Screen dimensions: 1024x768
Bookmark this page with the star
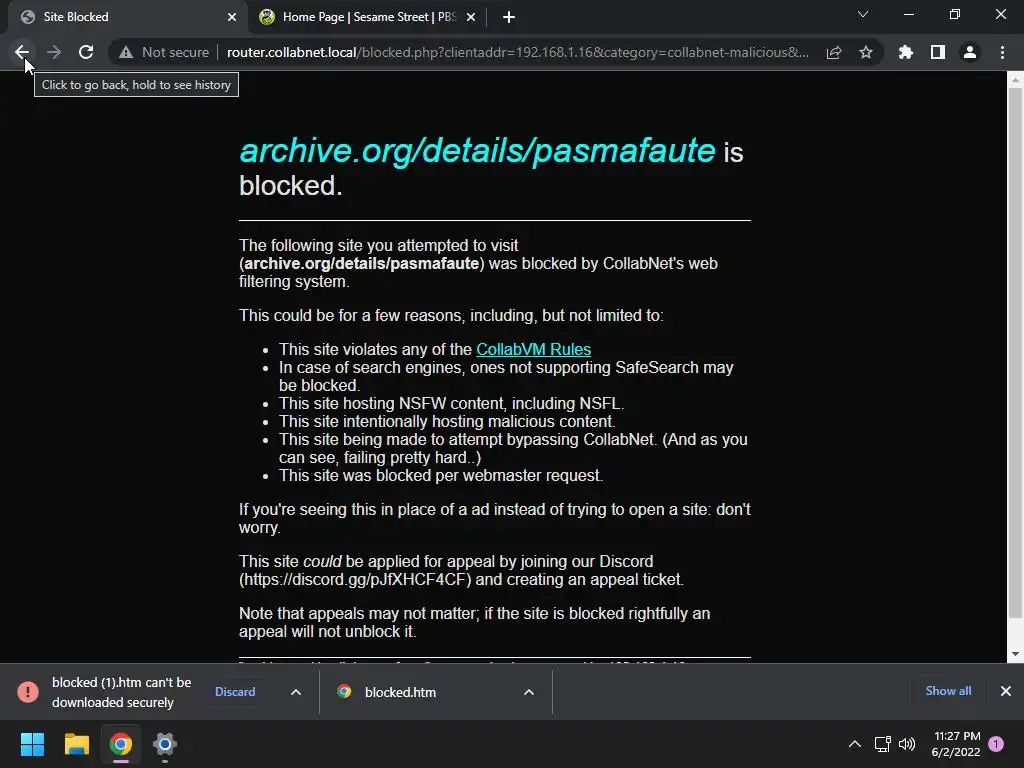866,52
